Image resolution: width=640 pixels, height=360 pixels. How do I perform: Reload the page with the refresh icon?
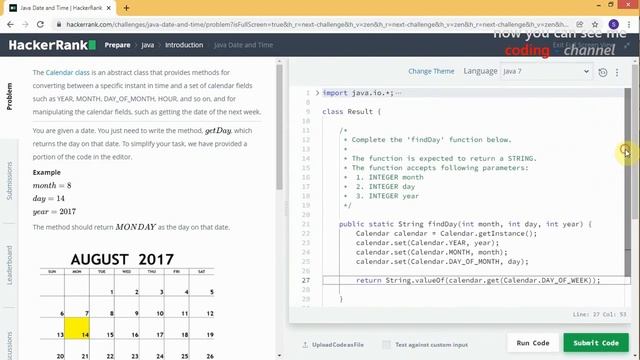(40, 24)
